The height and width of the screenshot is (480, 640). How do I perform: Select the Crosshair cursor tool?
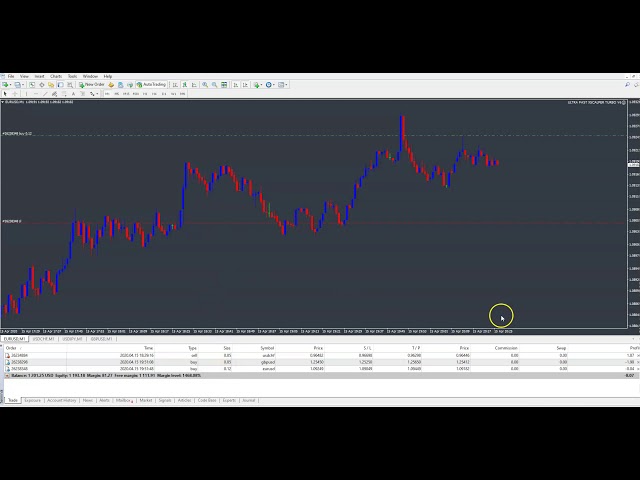pyautogui.click(x=13, y=94)
